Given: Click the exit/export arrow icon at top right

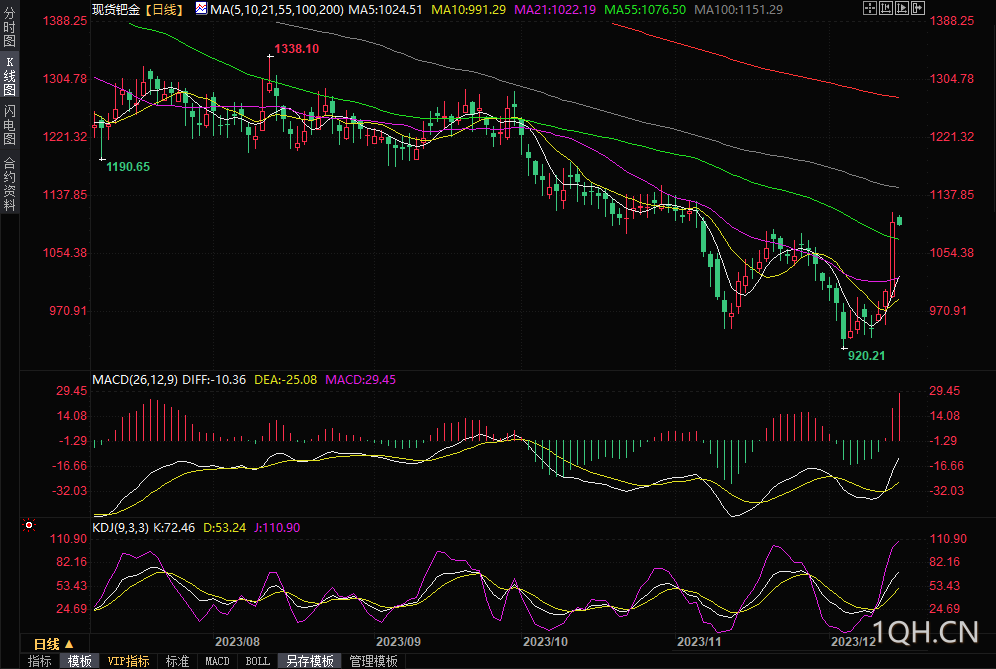Looking at the screenshot, I should click(x=918, y=8).
